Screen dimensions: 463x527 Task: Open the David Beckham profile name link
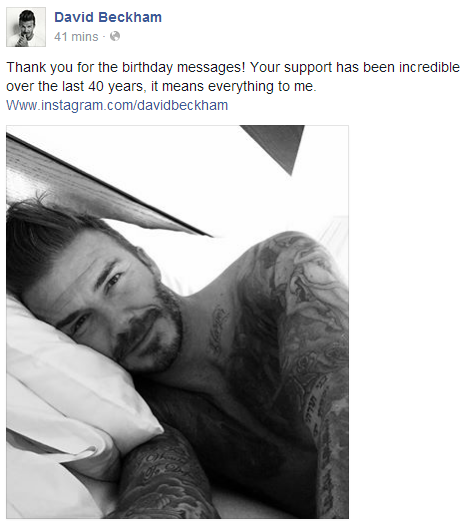108,17
